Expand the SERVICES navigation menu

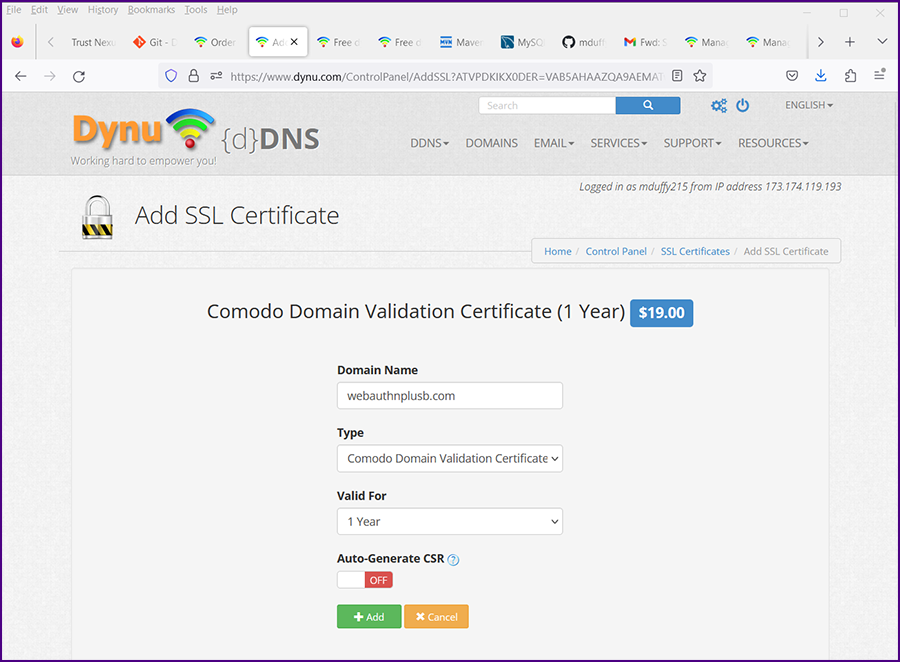[619, 143]
